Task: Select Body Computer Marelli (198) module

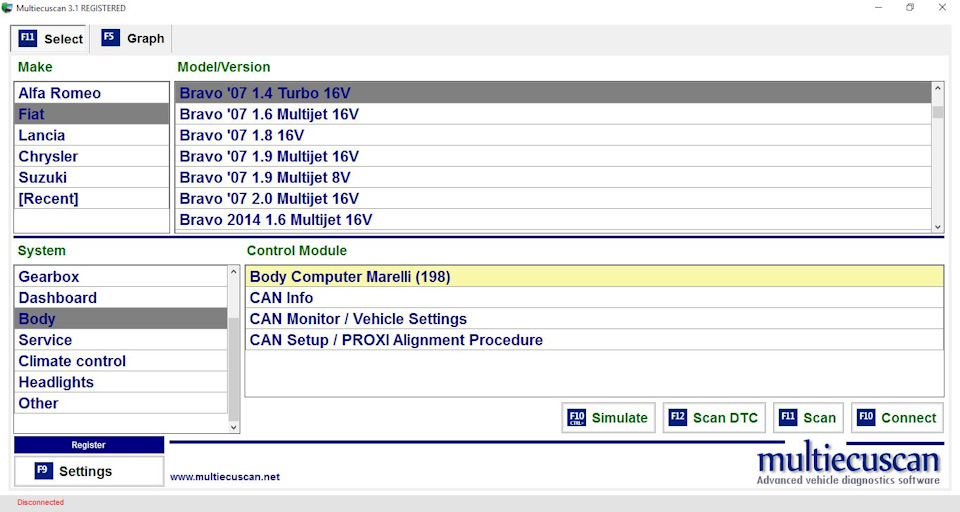Action: tap(594, 277)
